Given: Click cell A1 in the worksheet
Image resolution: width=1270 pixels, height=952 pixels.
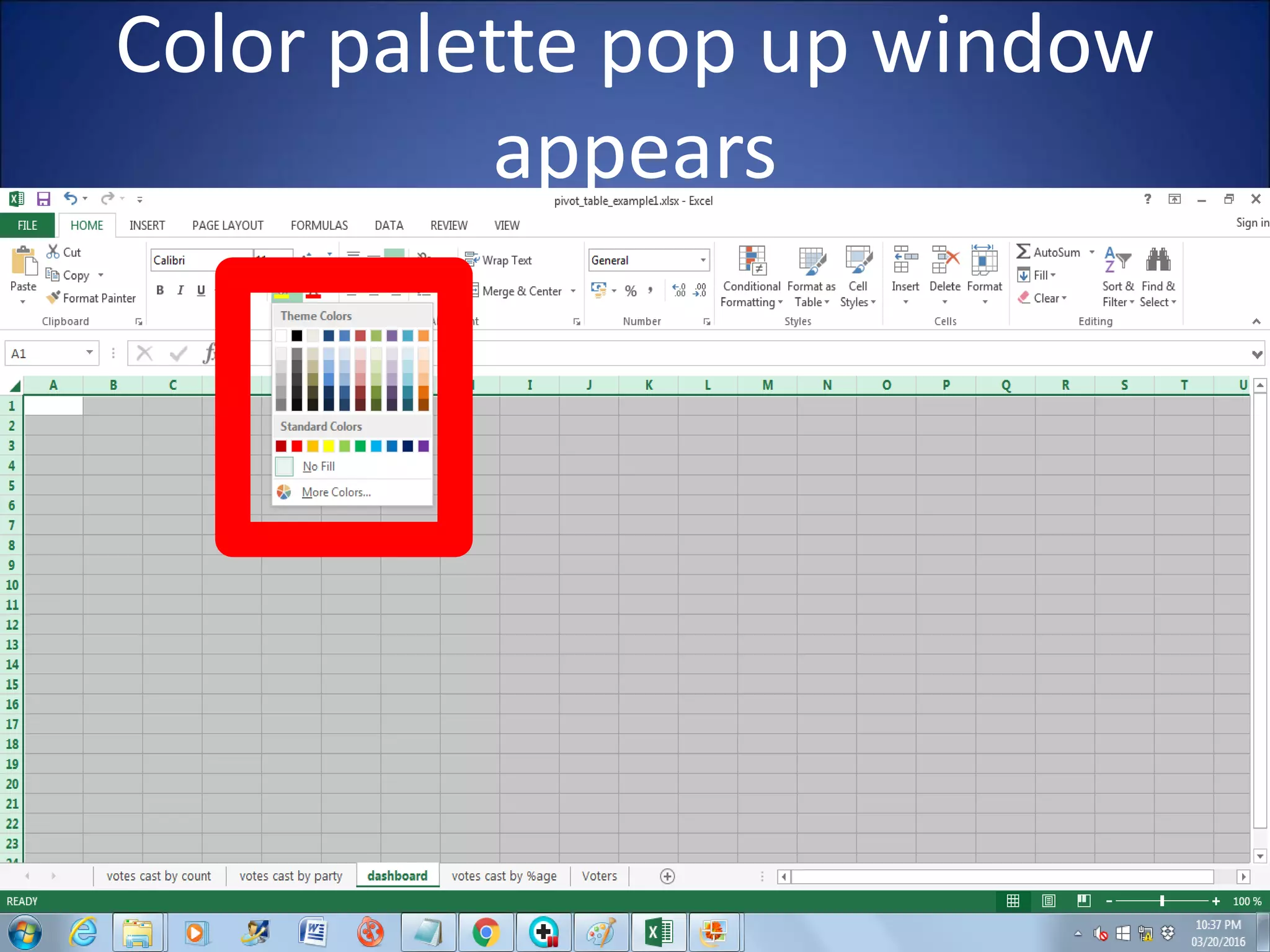Looking at the screenshot, I should (x=53, y=406).
